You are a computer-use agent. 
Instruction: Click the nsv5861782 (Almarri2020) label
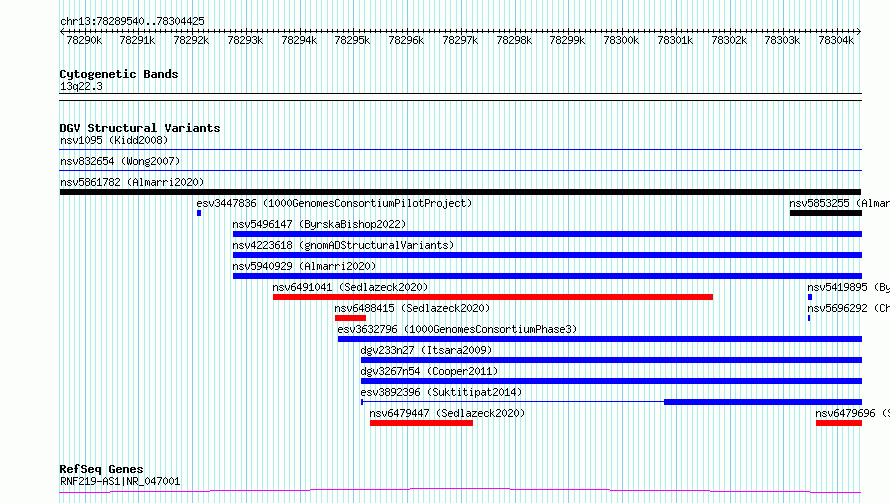coord(132,182)
